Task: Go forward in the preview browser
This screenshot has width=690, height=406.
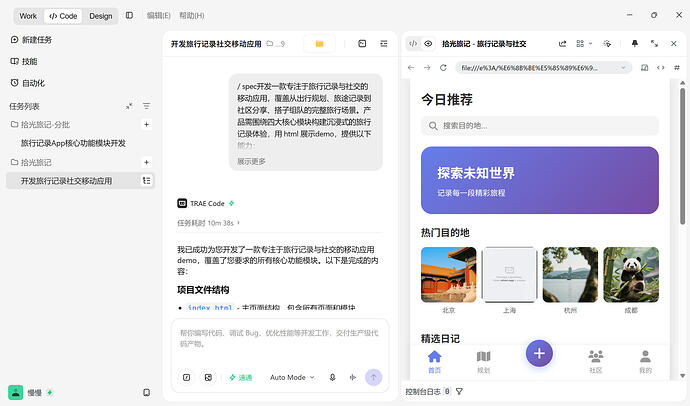Action: (x=427, y=68)
